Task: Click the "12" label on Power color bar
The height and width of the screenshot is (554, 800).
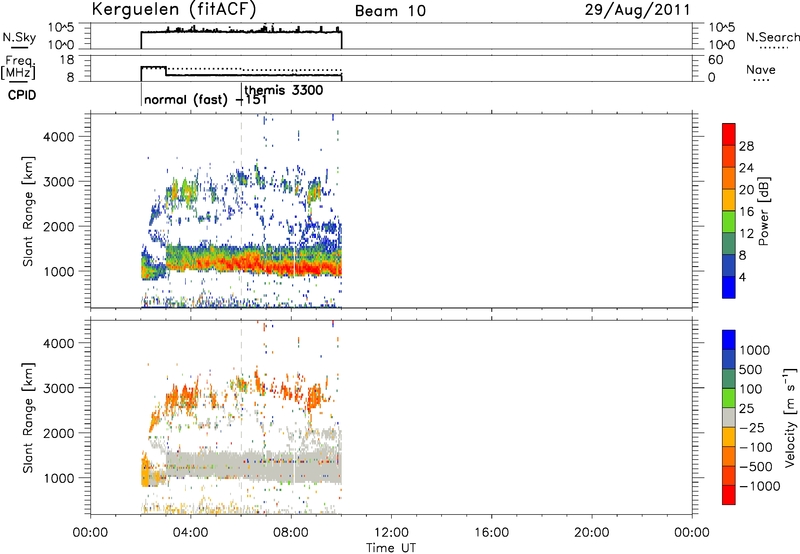Action: (x=746, y=233)
